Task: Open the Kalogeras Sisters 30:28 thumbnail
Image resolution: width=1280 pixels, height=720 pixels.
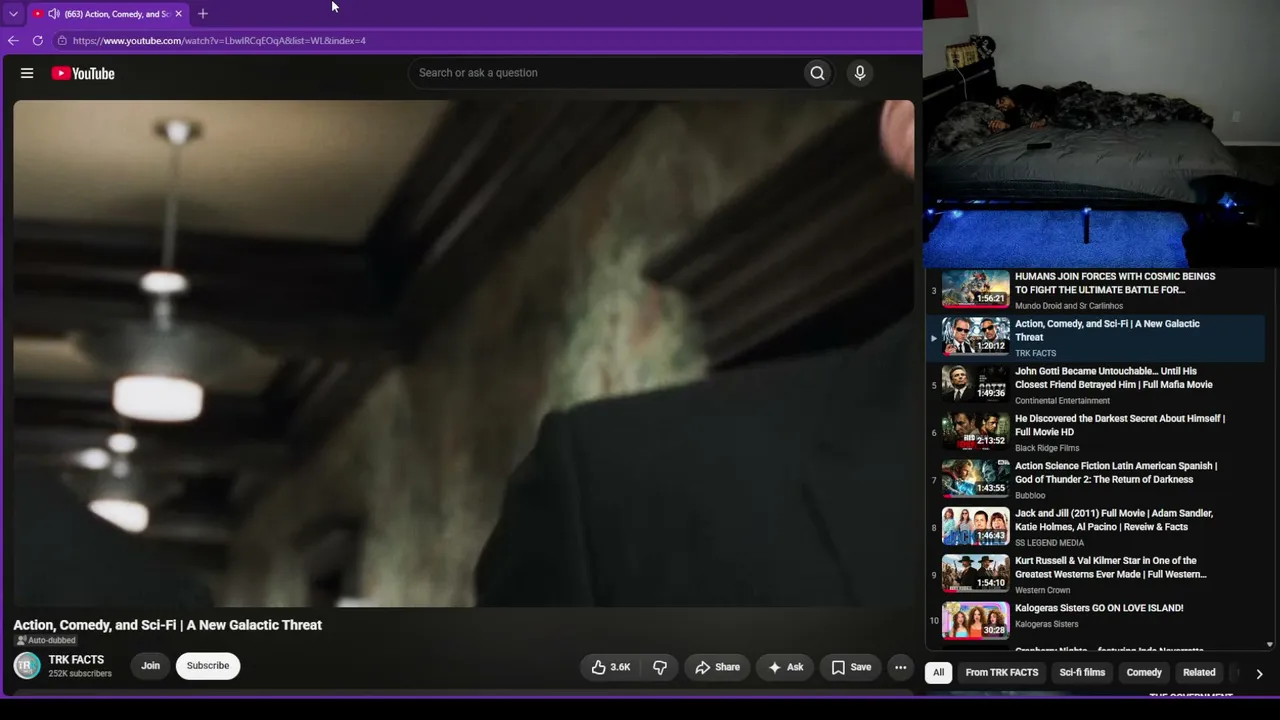Action: click(976, 622)
